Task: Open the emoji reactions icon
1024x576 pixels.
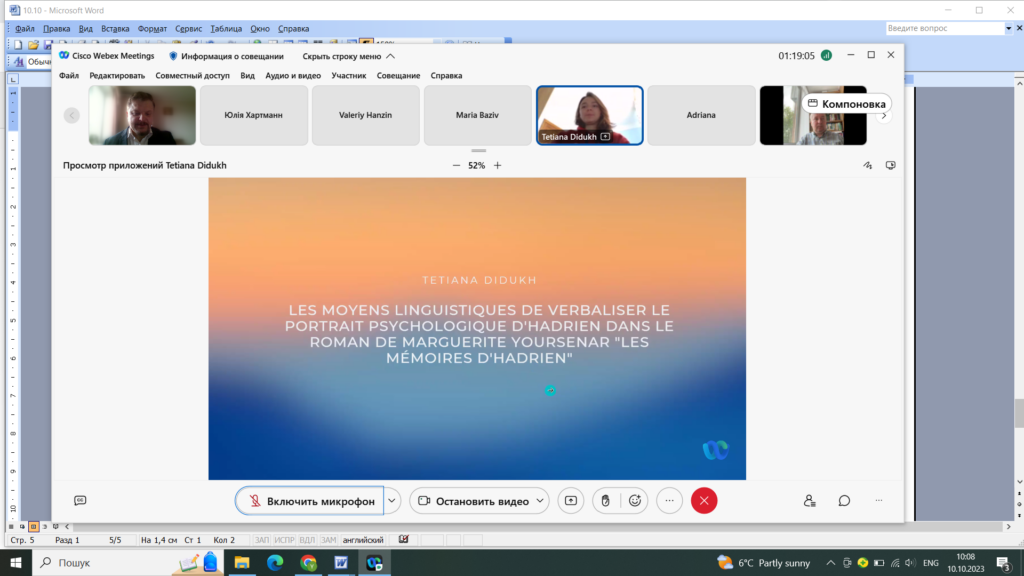Action: 635,501
